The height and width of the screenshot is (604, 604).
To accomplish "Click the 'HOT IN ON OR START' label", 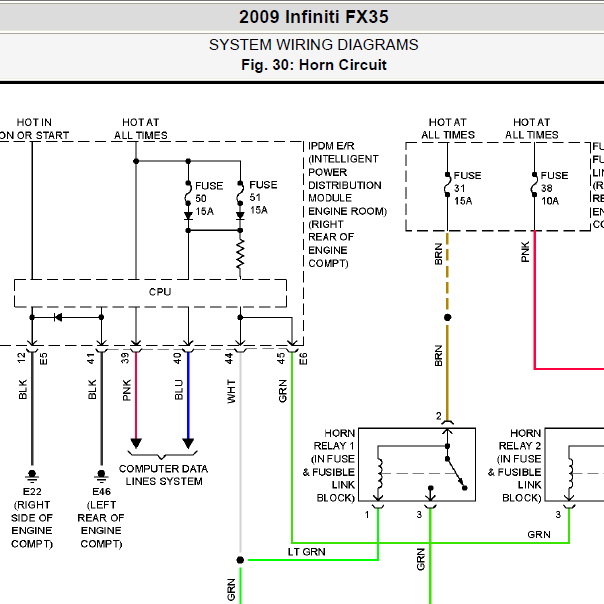I will click(34, 129).
